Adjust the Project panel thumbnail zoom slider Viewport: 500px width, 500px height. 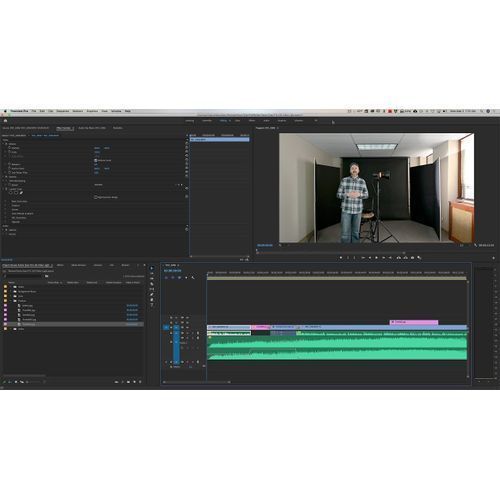(x=35, y=382)
